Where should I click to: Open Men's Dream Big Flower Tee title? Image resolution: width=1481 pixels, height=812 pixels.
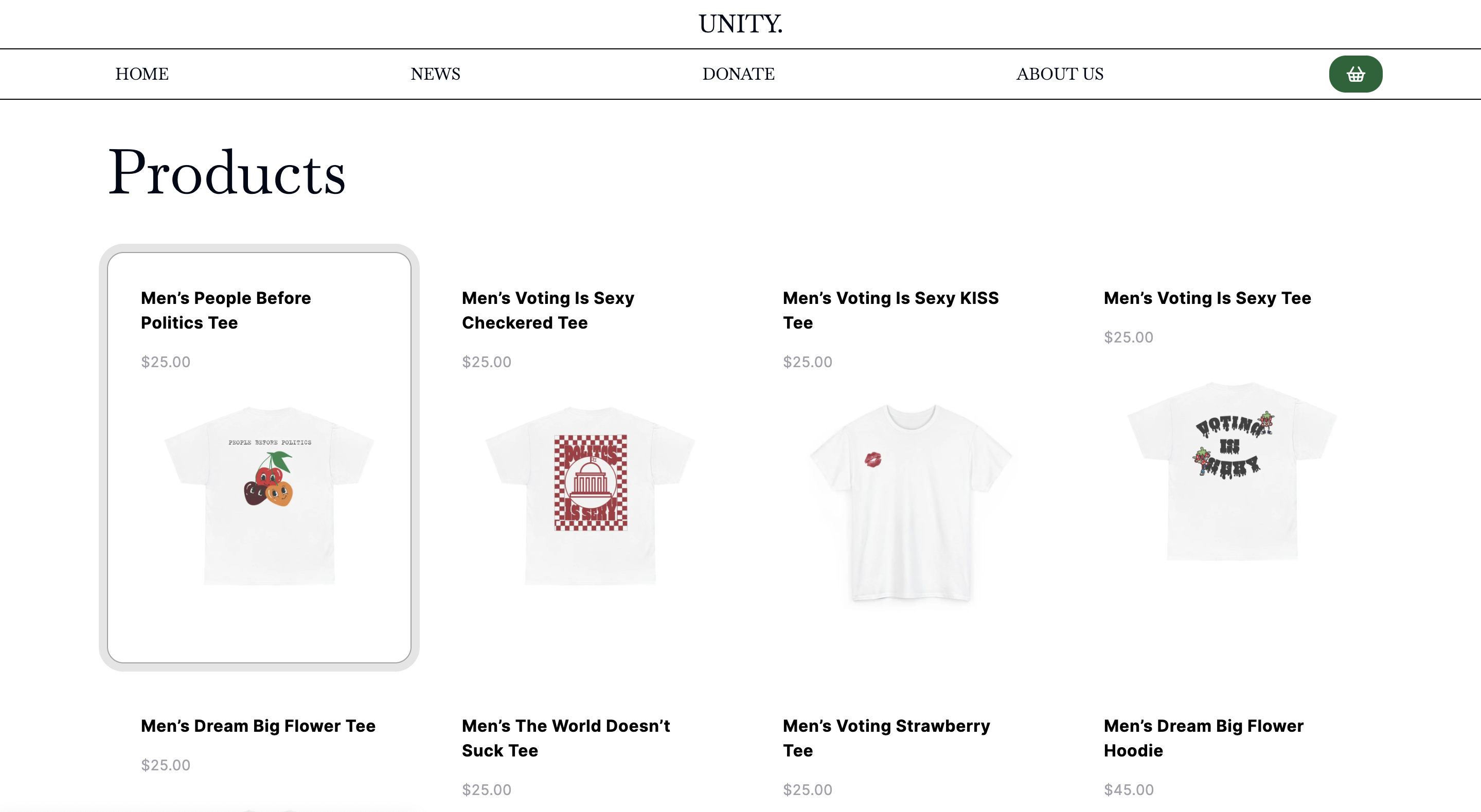coord(258,726)
